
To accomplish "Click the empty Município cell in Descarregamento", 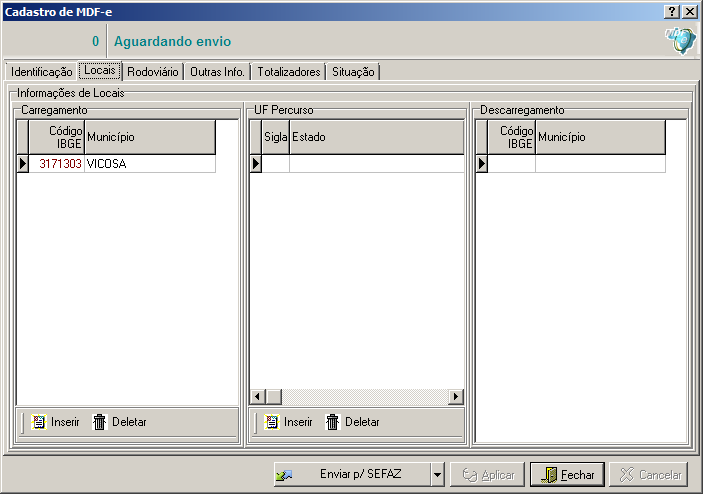I will (x=600, y=163).
